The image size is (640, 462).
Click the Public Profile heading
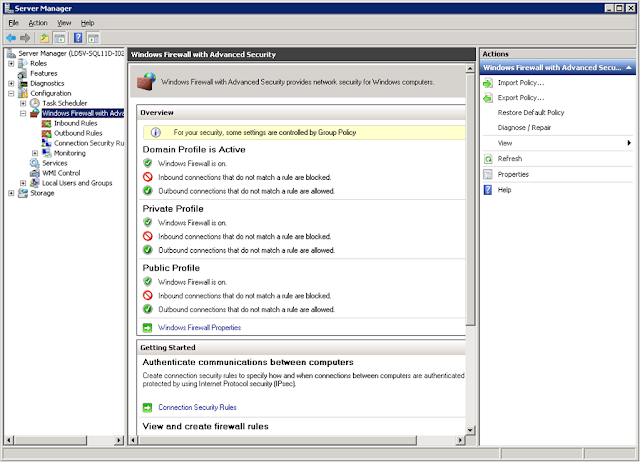click(x=171, y=268)
